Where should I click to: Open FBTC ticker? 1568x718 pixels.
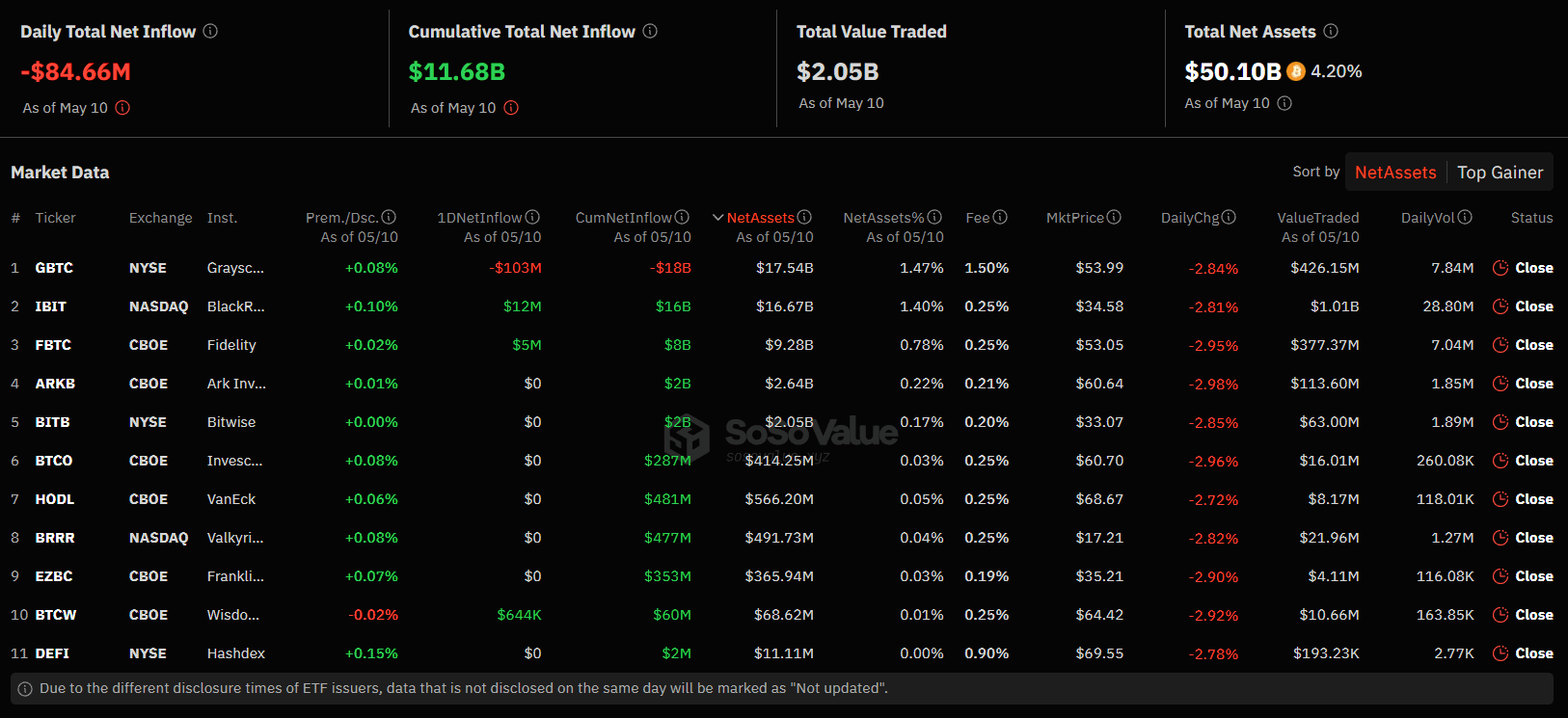pos(53,345)
